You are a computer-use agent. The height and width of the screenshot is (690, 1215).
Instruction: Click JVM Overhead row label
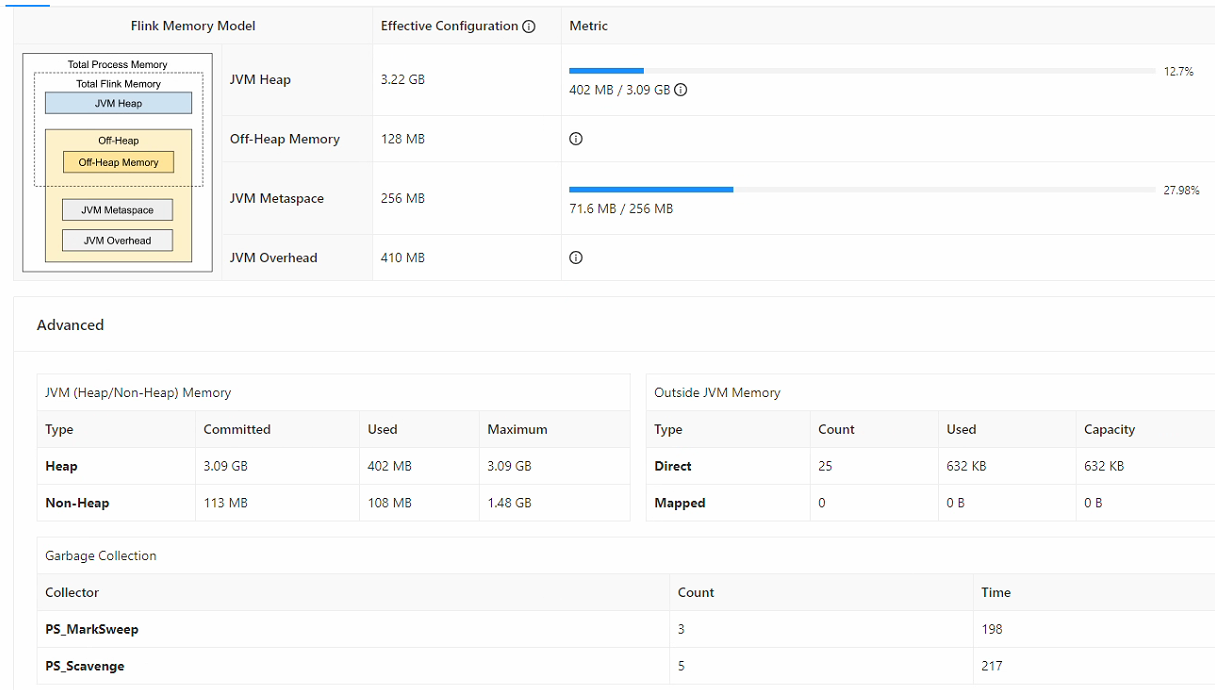[x=273, y=258]
